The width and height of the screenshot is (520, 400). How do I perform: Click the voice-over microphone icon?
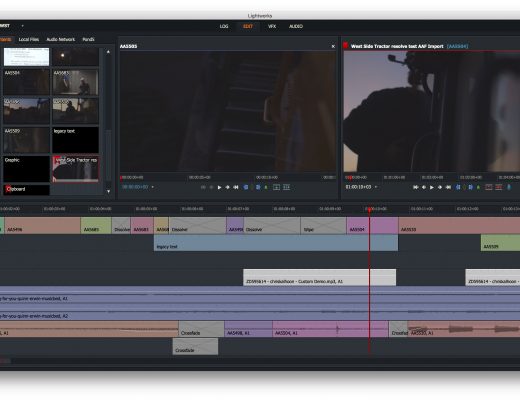509,187
